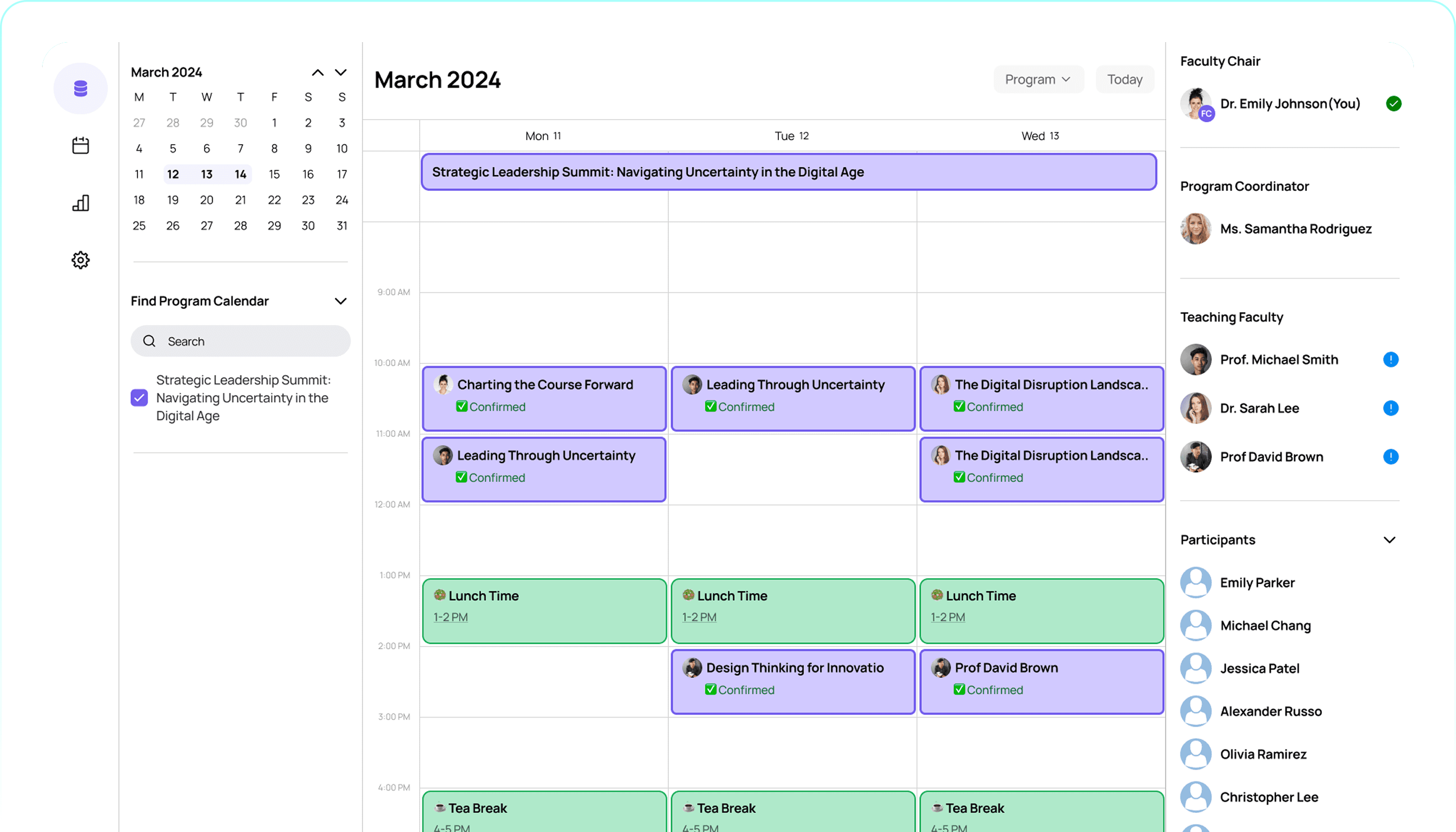Image resolution: width=1456 pixels, height=832 pixels.
Task: Click the 1-2 PM link in Tuesday's lunch
Action: click(x=700, y=617)
